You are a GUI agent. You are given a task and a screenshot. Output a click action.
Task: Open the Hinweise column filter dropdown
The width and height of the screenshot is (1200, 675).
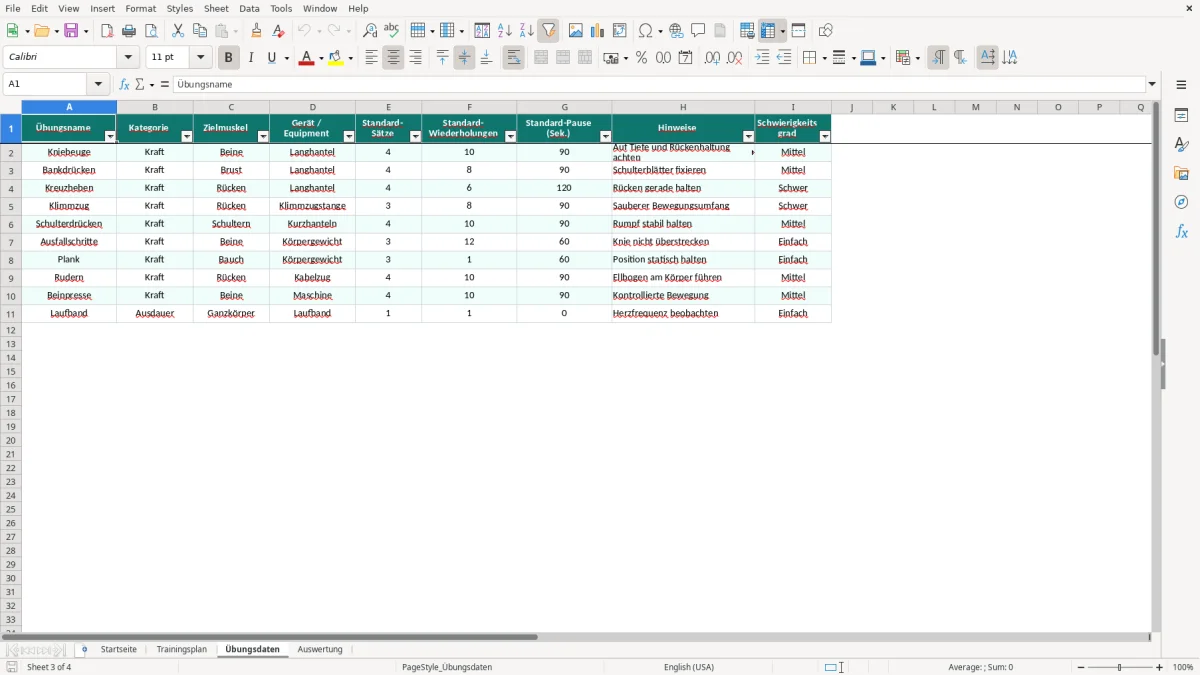click(x=748, y=136)
